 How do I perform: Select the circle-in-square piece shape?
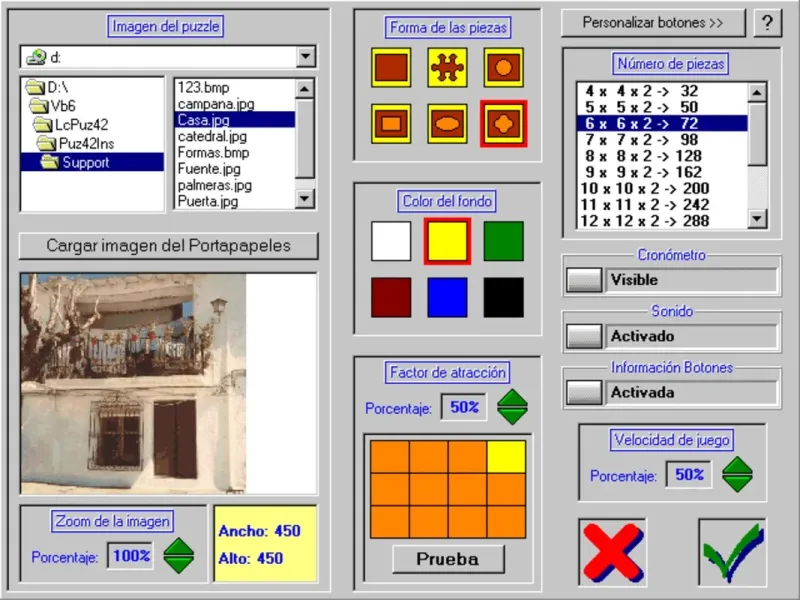coord(503,67)
